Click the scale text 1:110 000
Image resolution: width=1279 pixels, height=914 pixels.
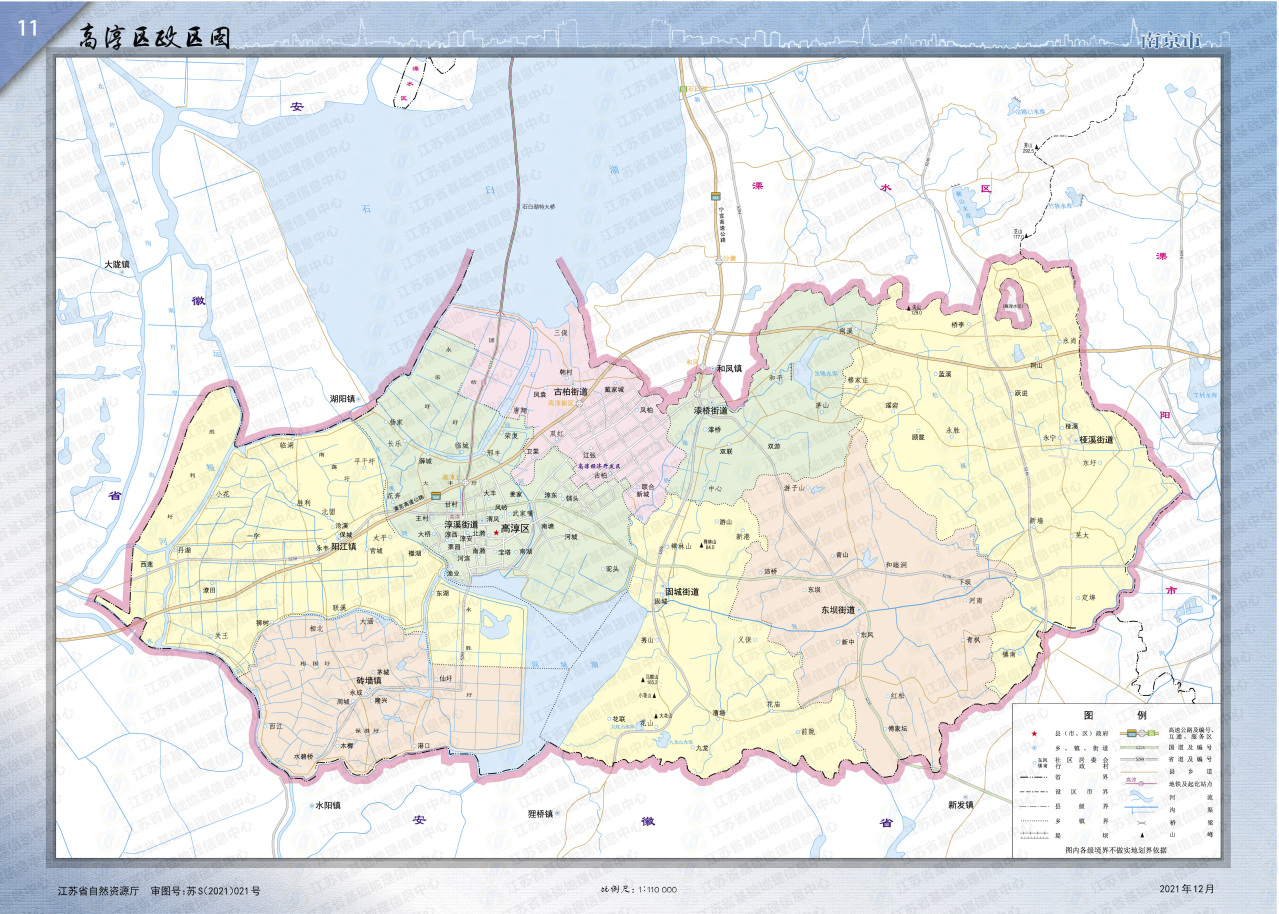tap(656, 889)
